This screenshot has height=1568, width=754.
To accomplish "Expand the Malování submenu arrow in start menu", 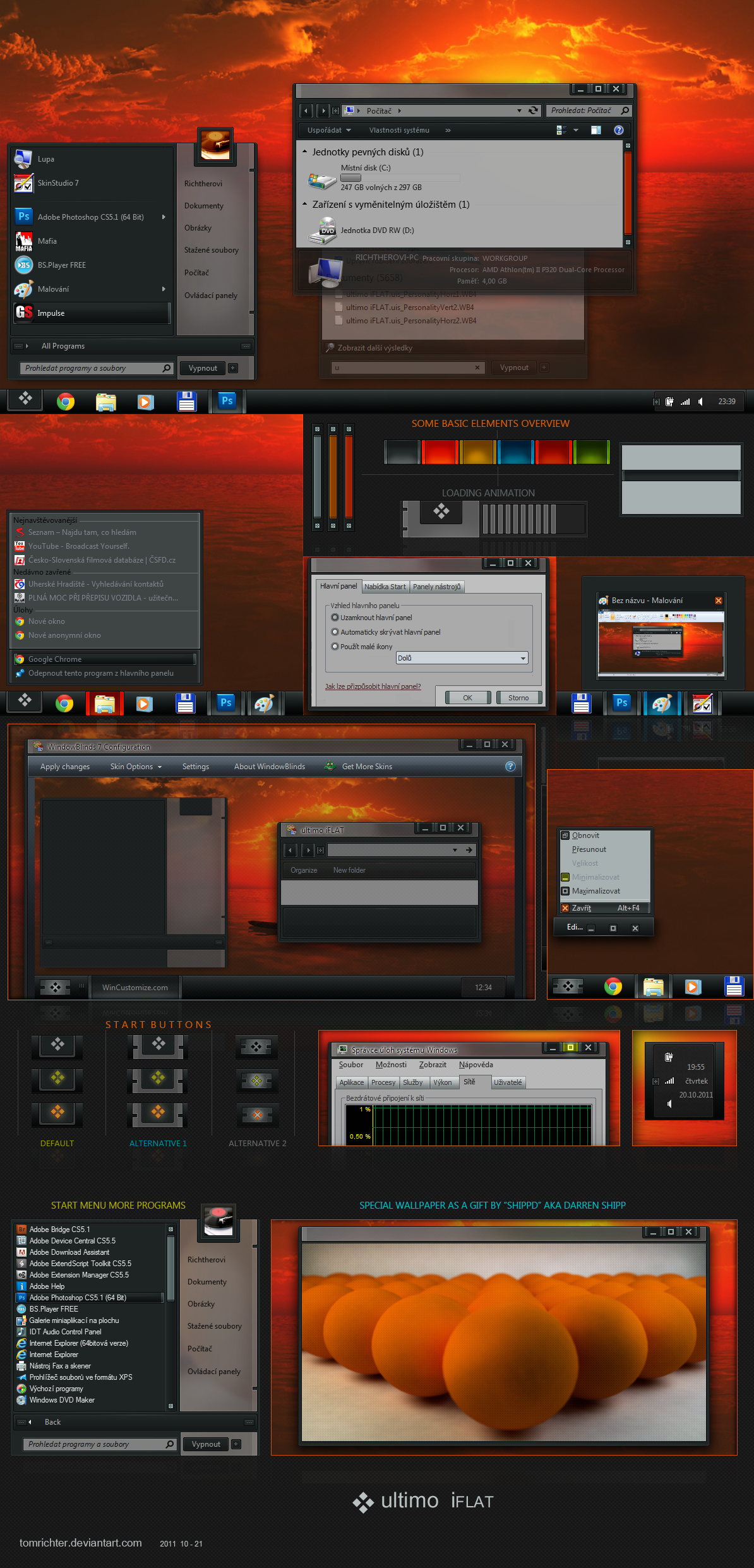I will click(x=164, y=289).
